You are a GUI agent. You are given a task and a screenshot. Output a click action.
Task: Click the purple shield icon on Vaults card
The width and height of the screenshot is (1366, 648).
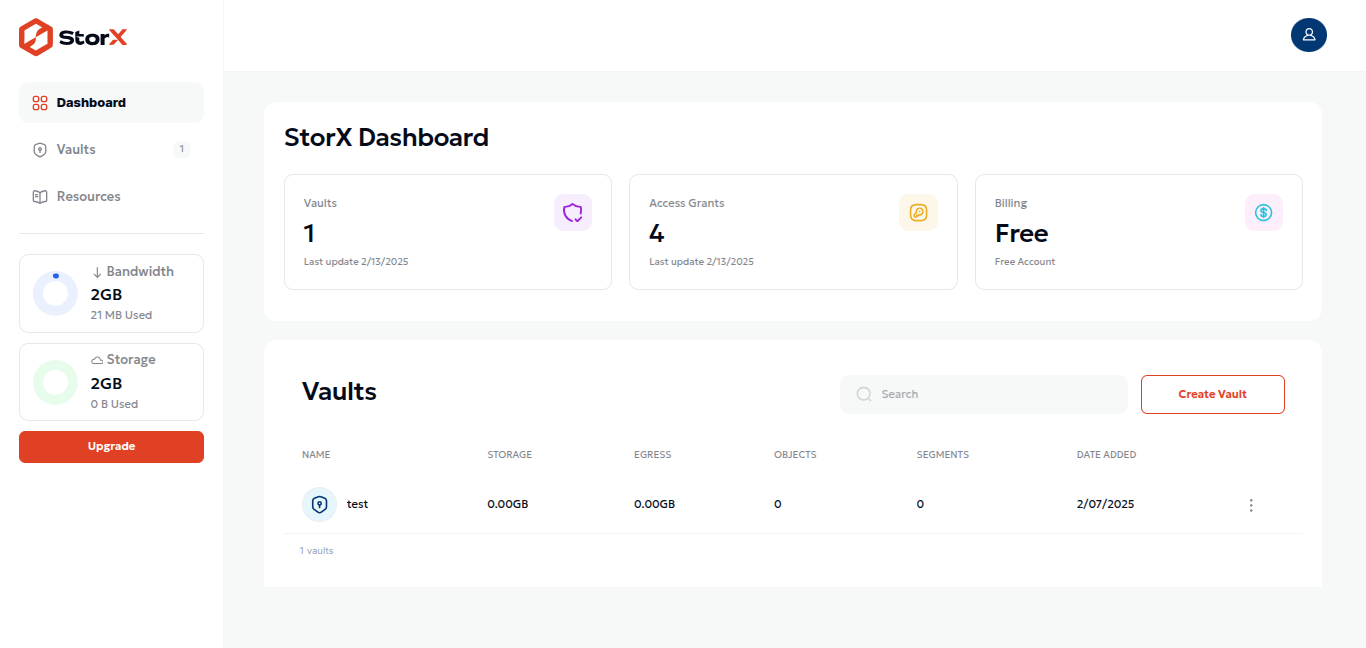pos(573,212)
